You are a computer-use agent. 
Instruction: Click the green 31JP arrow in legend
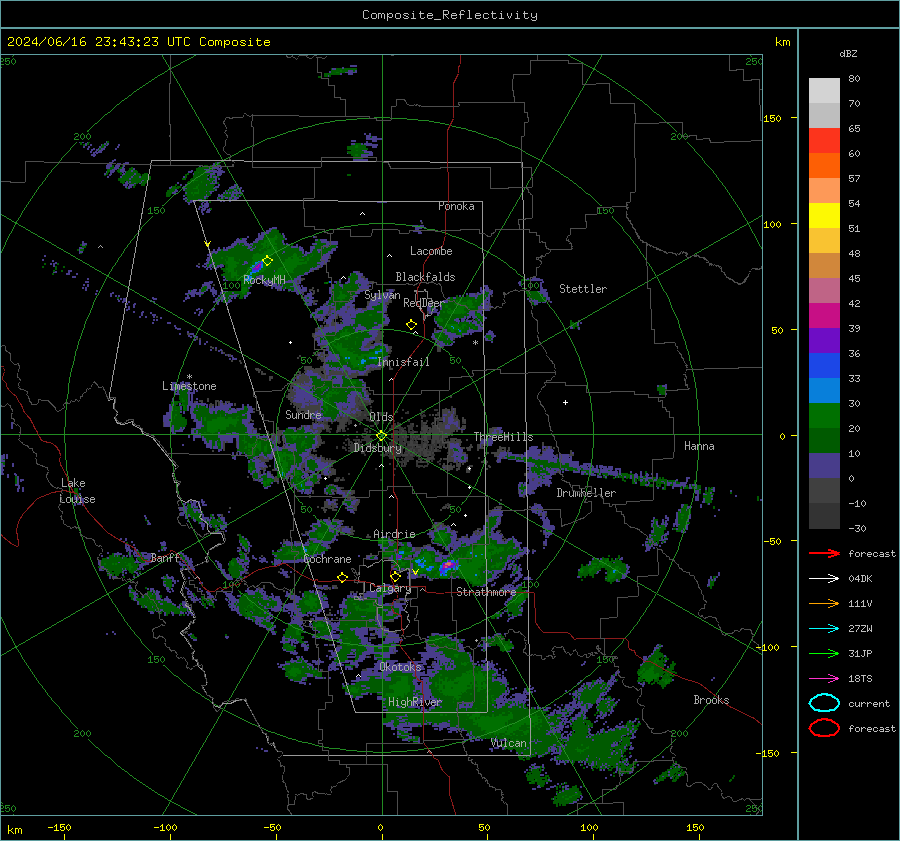[x=824, y=653]
